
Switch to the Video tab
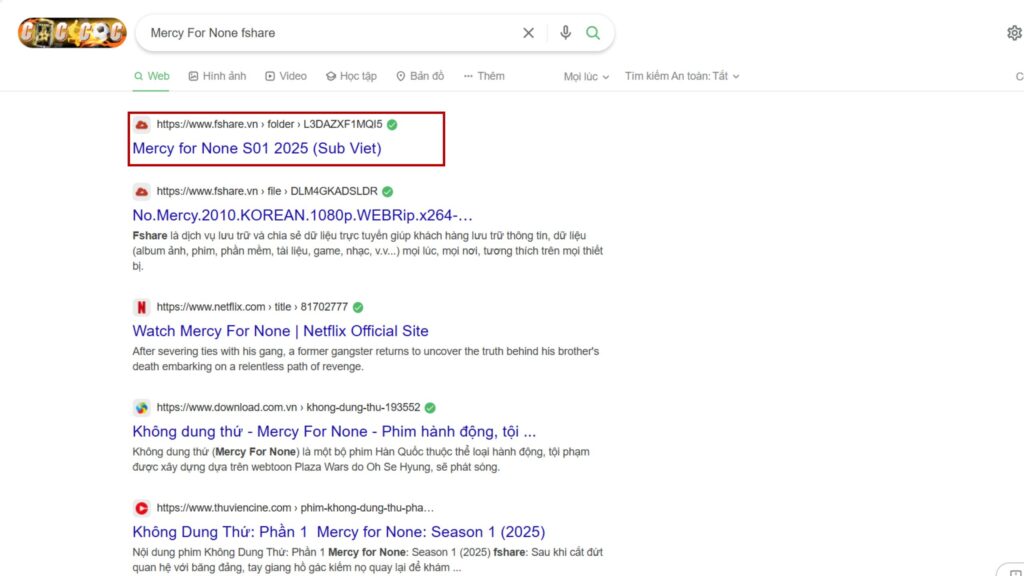point(286,76)
